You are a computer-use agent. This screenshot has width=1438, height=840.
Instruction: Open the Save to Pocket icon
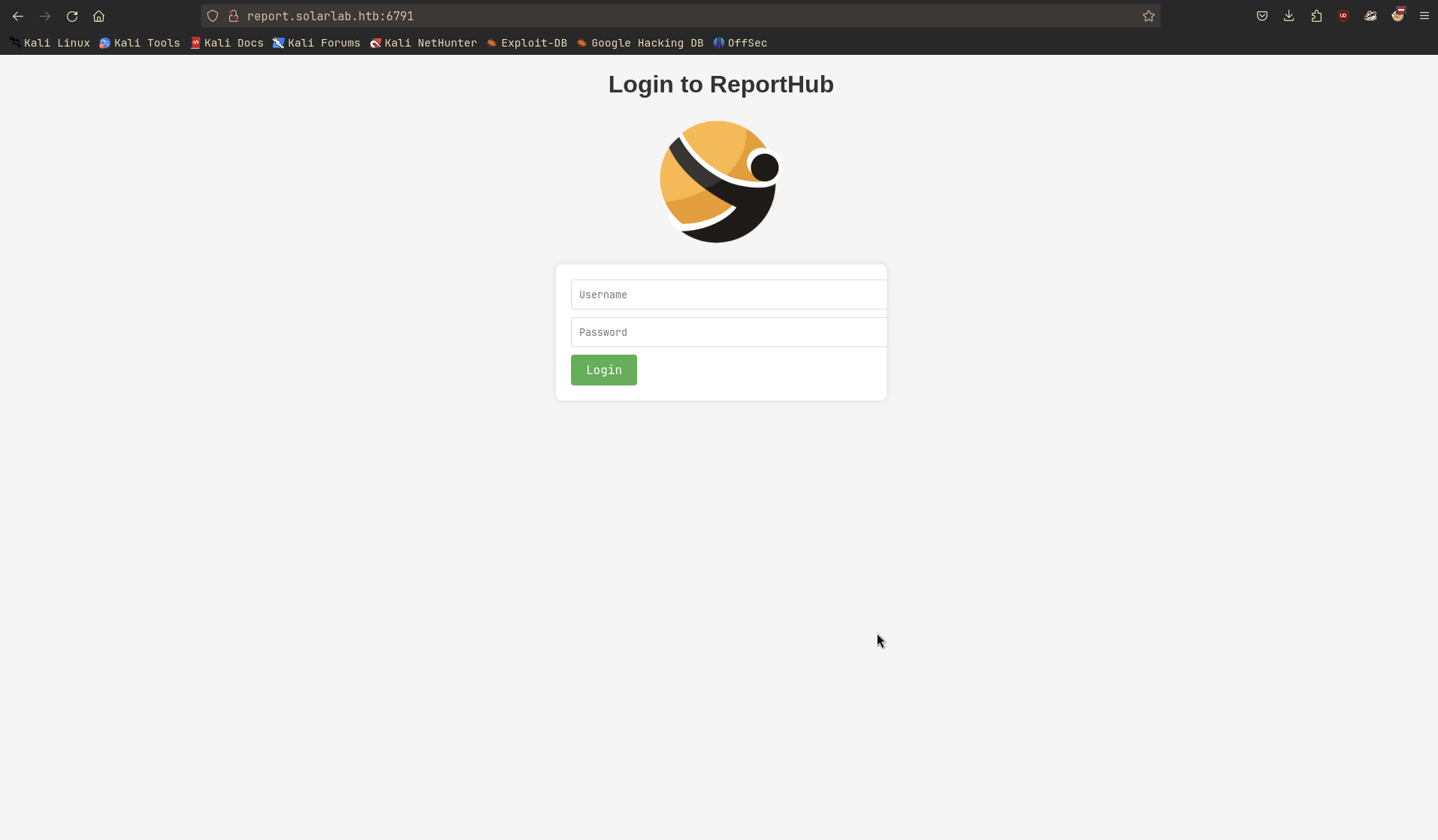click(1262, 16)
